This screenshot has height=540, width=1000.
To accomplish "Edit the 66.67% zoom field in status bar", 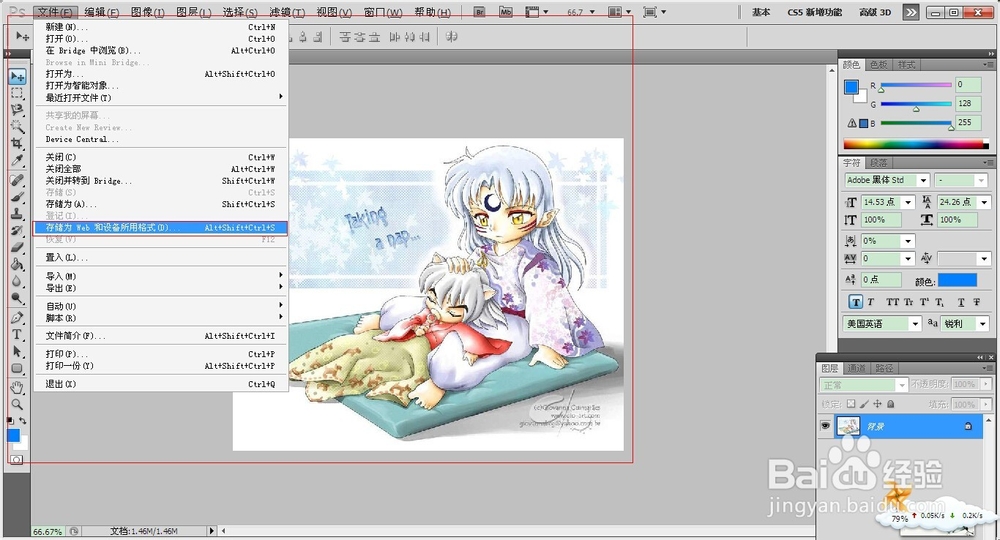I will [48, 531].
